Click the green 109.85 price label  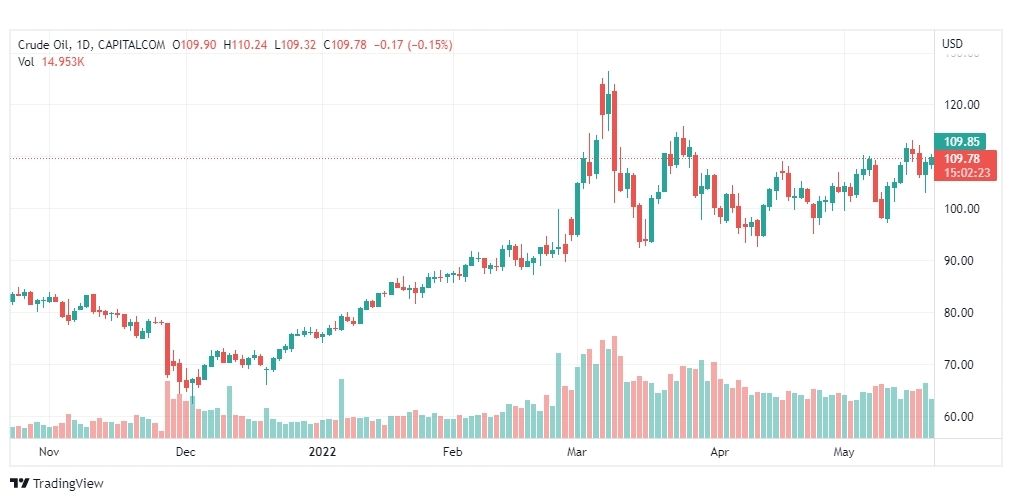click(x=959, y=142)
